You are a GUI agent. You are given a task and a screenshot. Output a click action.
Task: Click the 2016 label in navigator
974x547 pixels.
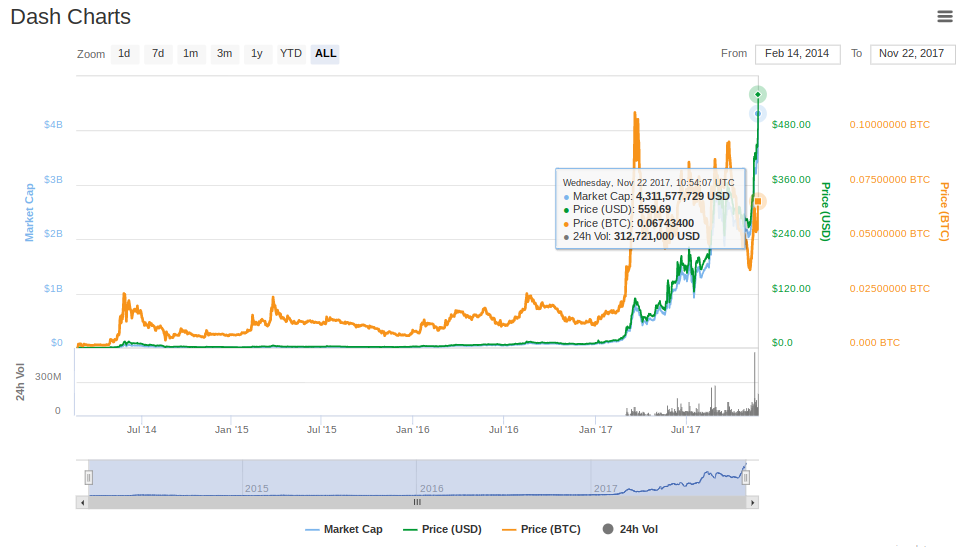pyautogui.click(x=432, y=489)
